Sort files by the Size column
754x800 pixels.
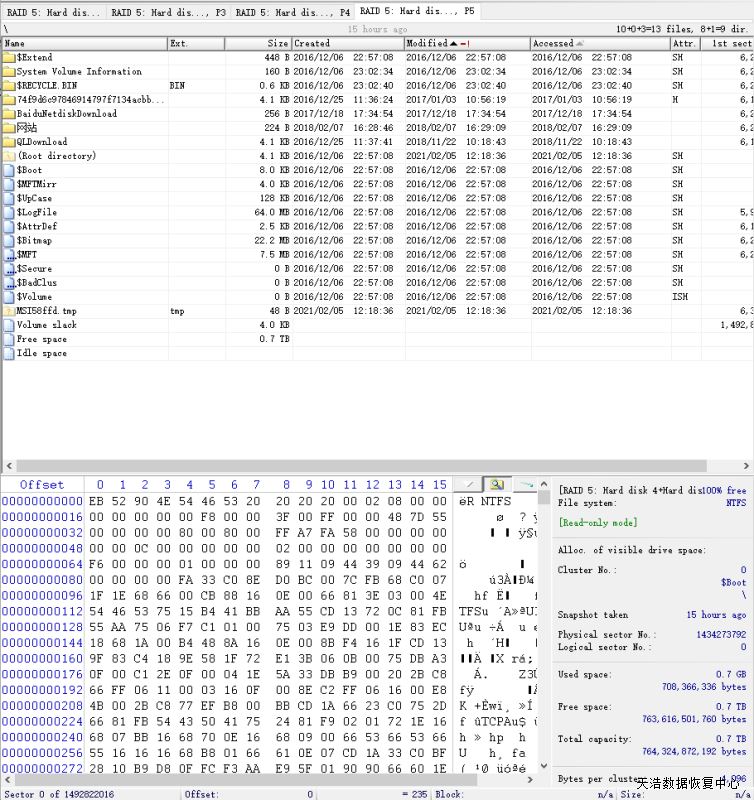[278, 44]
